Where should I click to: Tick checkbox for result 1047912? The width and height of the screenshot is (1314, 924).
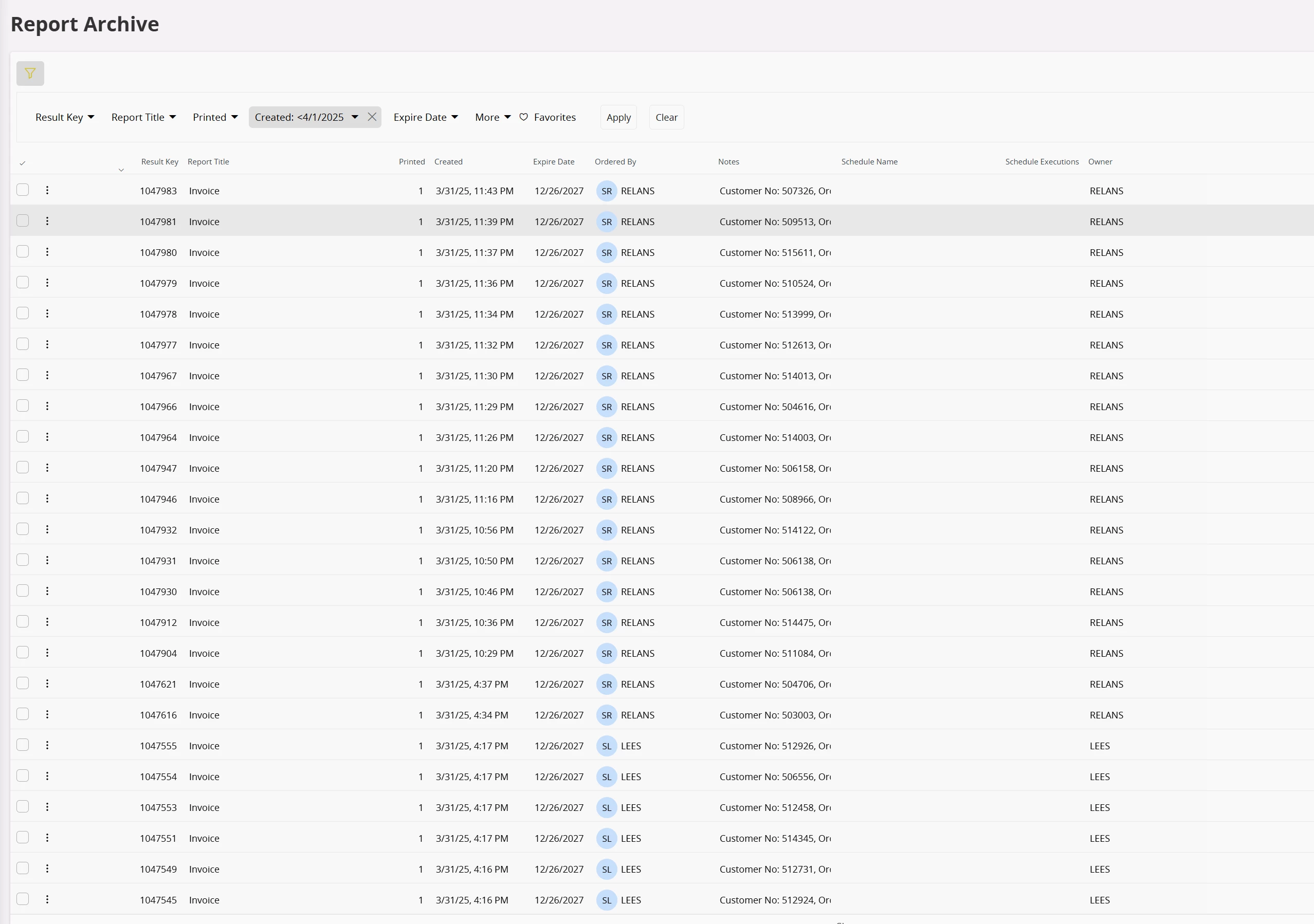[23, 622]
